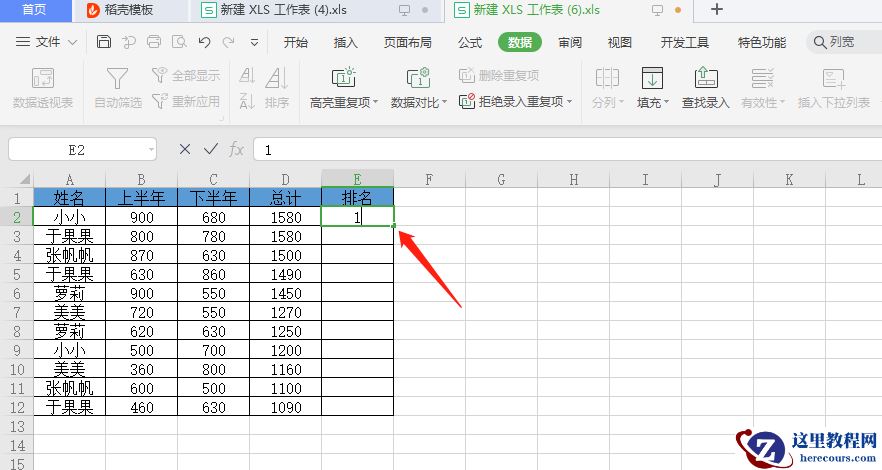
Task: Expand the 分列 dropdown arrow
Action: coord(622,102)
